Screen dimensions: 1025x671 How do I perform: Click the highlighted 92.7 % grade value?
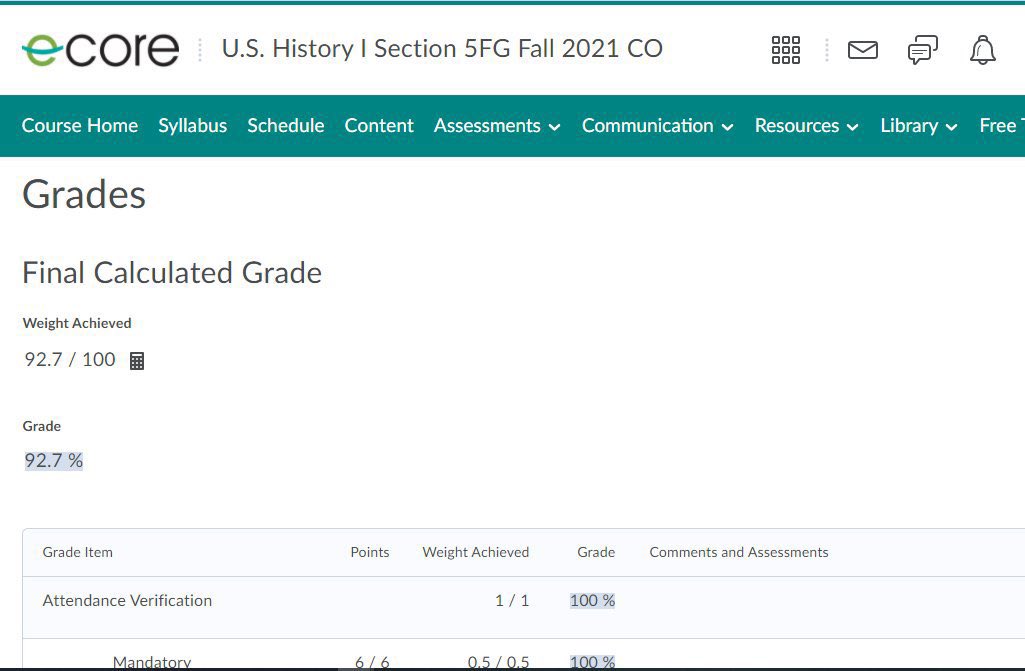[x=54, y=460]
